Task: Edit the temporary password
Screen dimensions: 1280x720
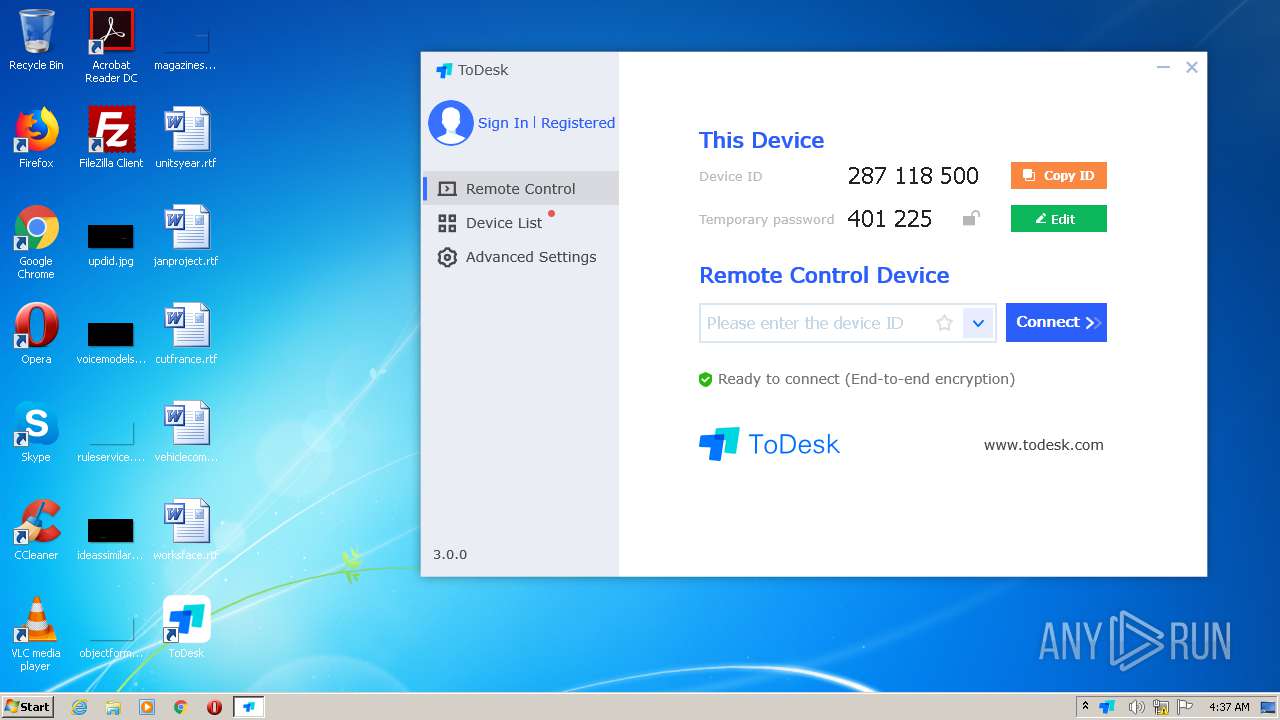Action: (1058, 218)
